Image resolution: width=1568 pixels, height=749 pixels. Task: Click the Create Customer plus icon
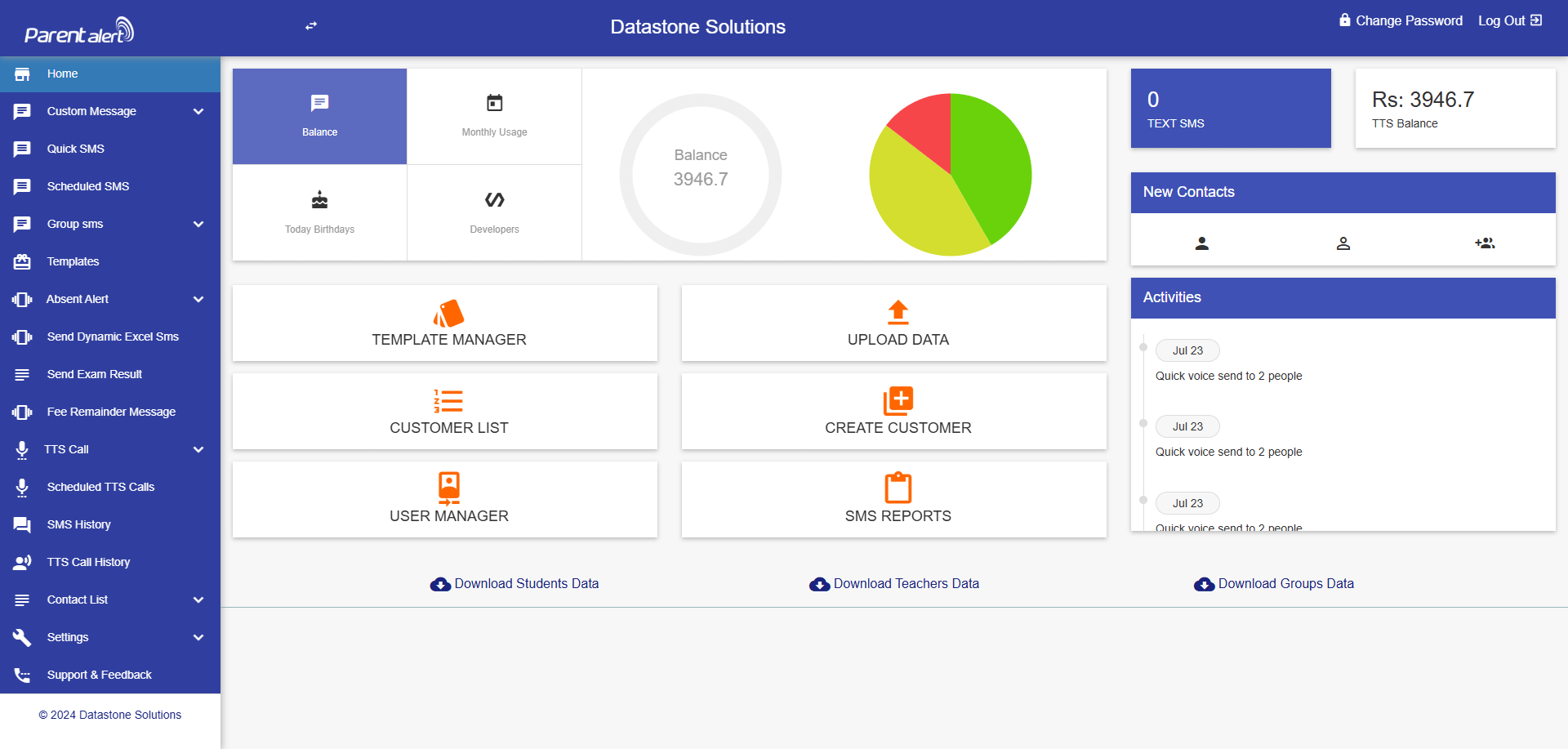[x=898, y=401]
